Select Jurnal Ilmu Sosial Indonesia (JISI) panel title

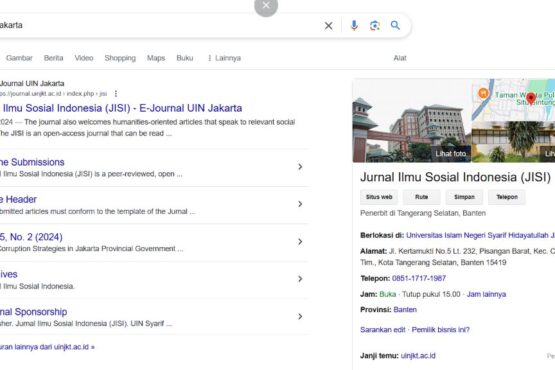point(455,177)
